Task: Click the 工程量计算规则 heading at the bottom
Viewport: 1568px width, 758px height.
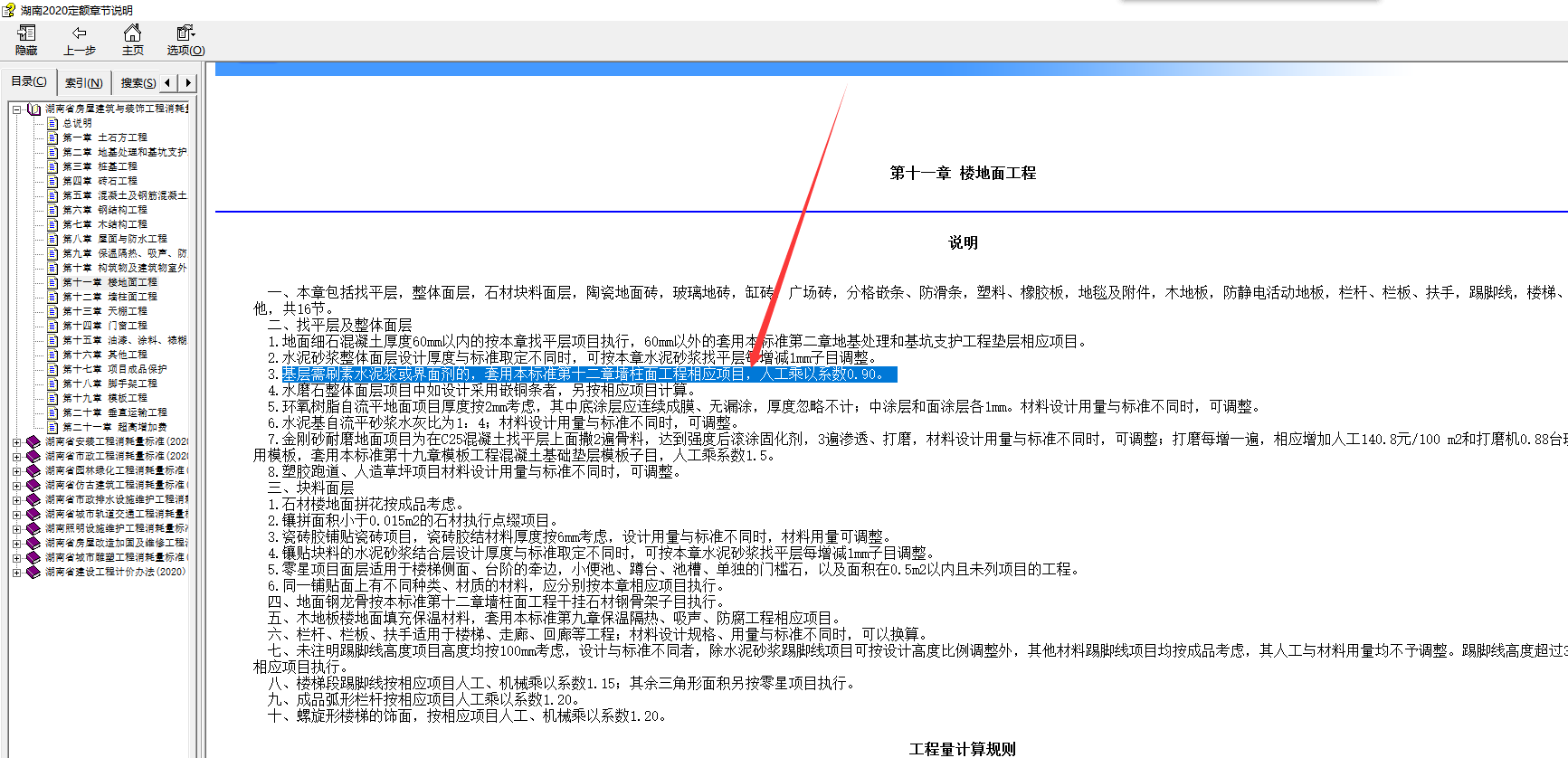Action: coord(963,749)
